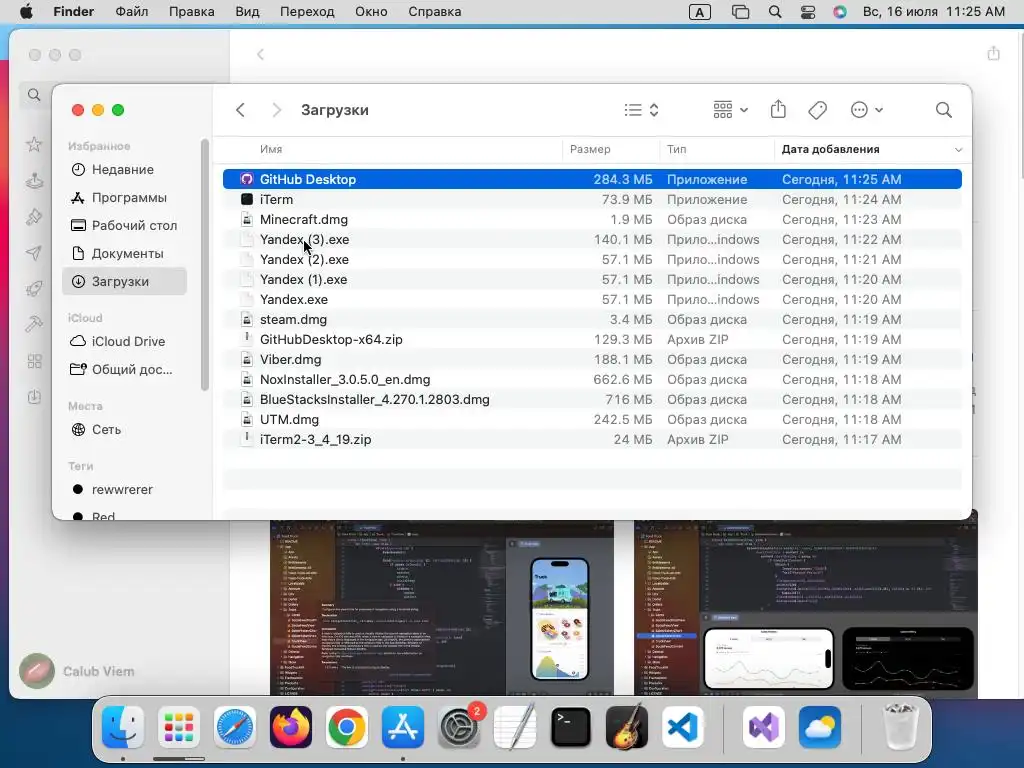Screen dimensions: 1024x768
Task: Open the App Store from the Dock
Action: click(403, 727)
